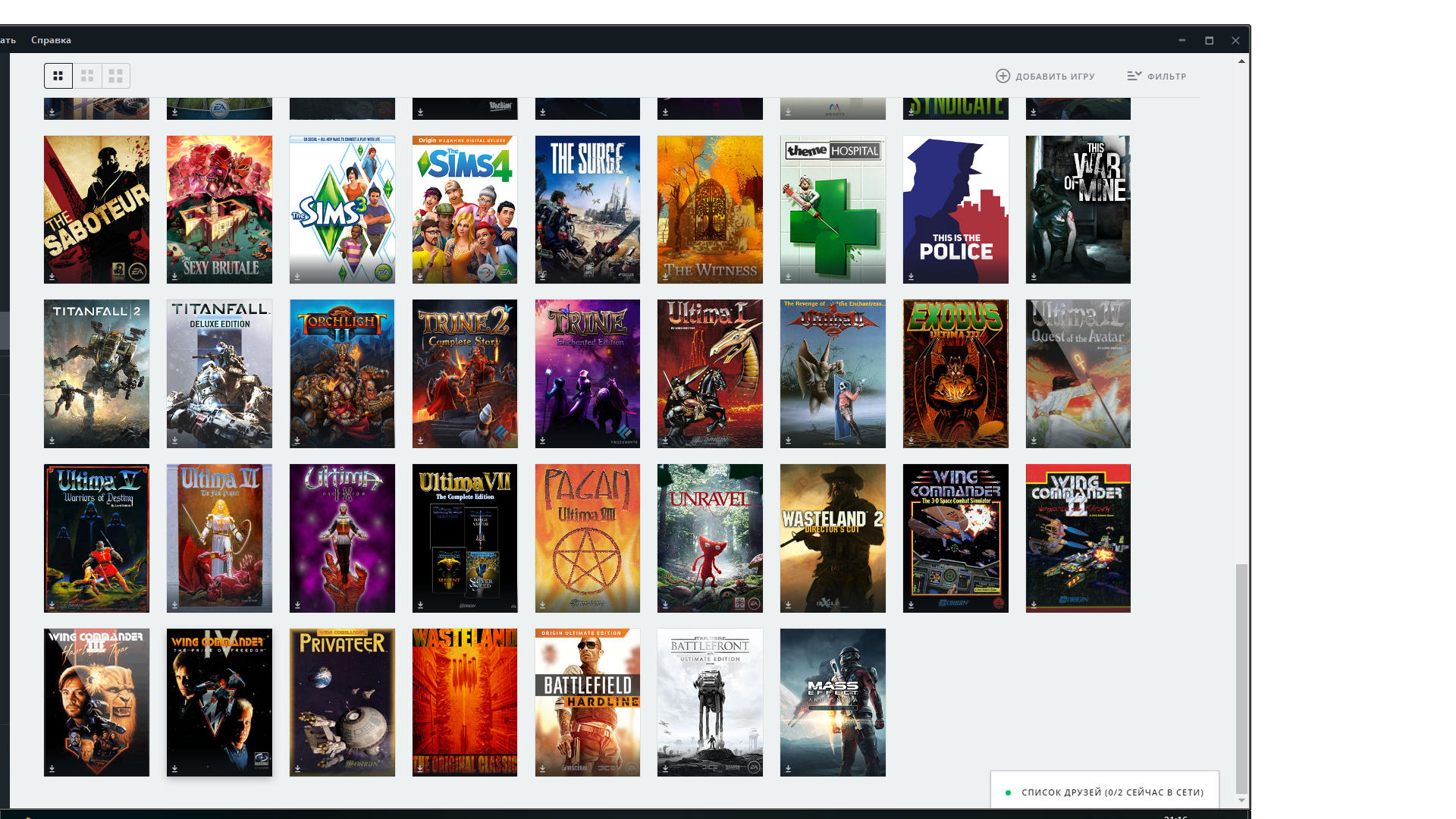Select the partially visible Syndicate game tile
Image resolution: width=1456 pixels, height=819 pixels.
coord(955,108)
